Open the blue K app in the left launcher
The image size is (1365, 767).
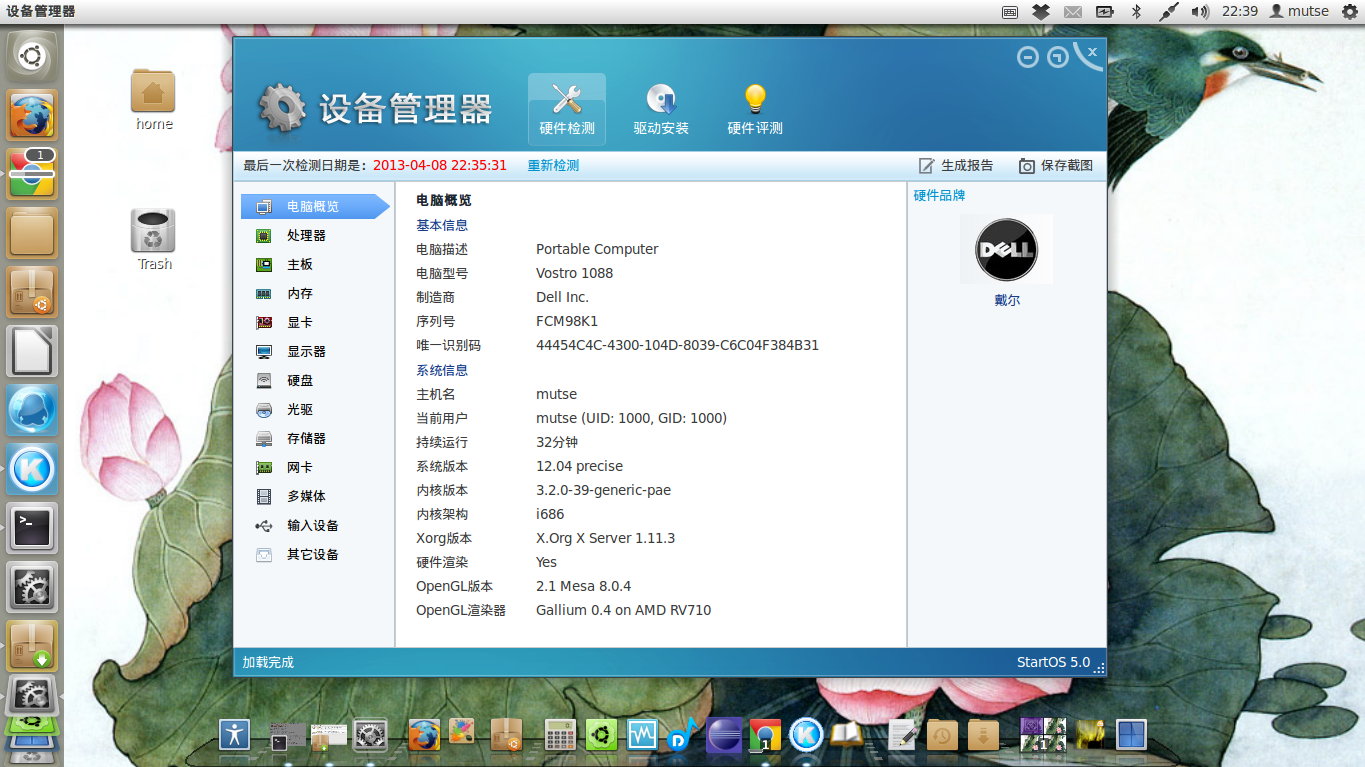[x=32, y=469]
